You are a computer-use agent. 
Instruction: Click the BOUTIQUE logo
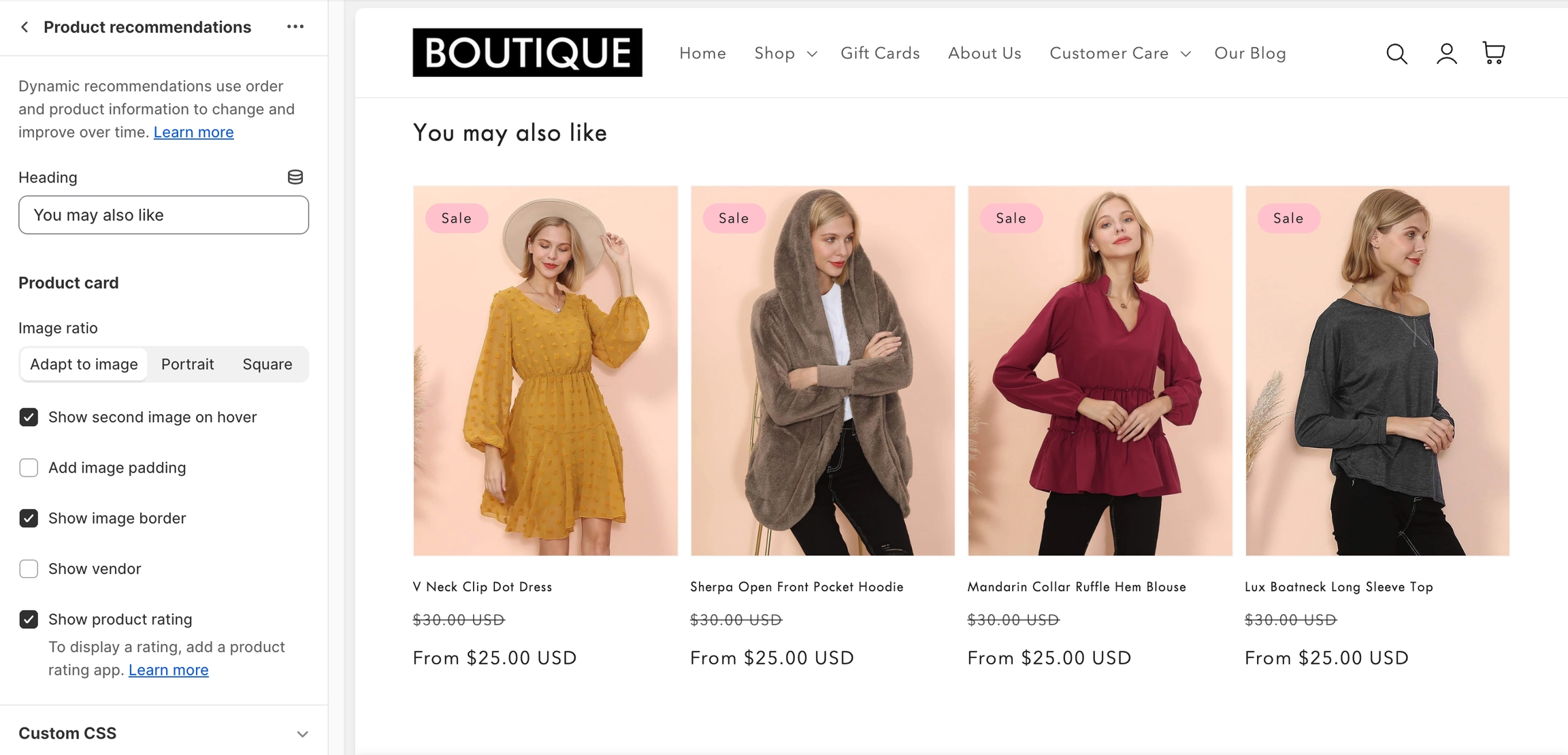[527, 52]
